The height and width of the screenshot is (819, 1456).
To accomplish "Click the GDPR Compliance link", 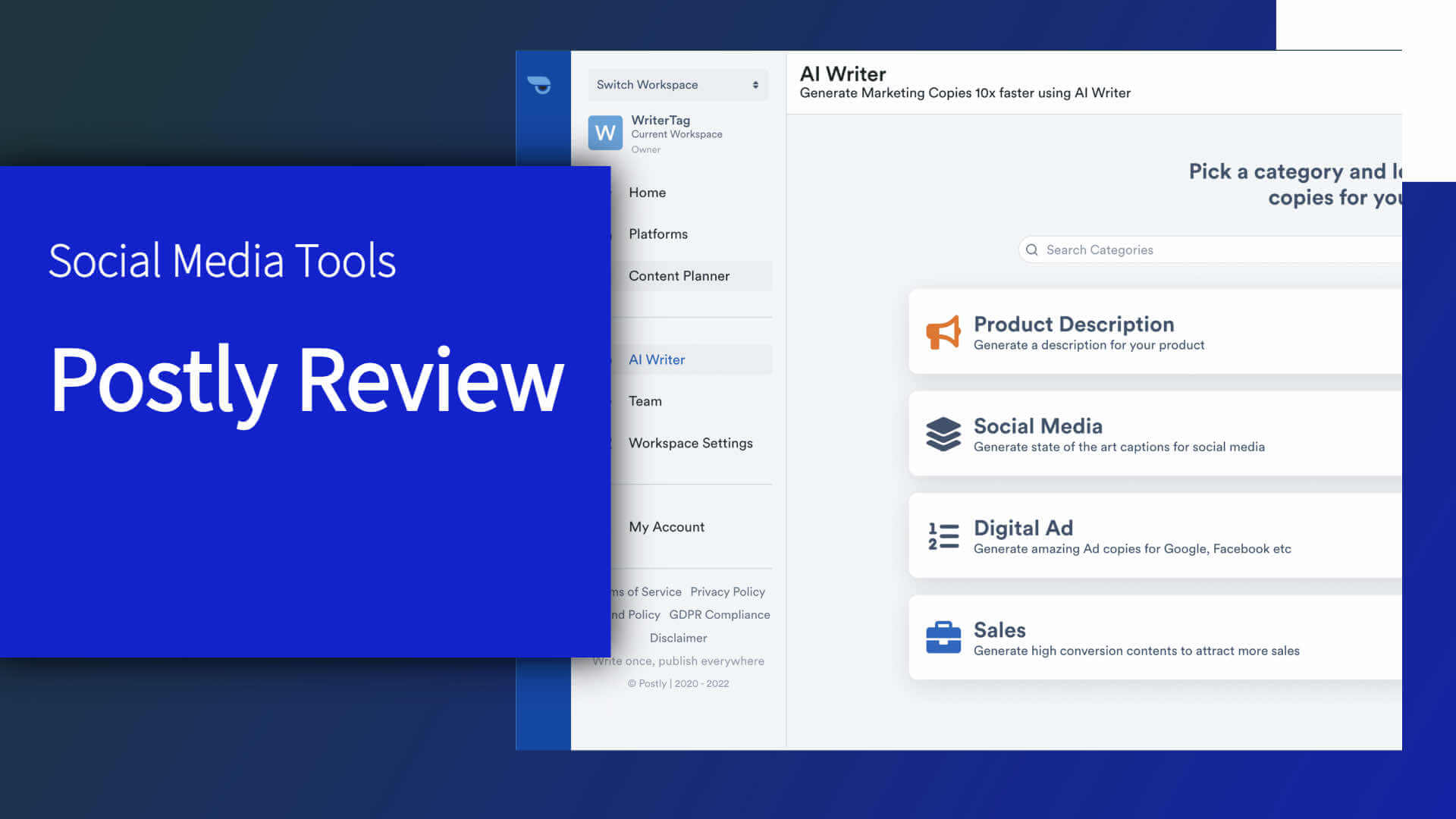I will (x=719, y=614).
